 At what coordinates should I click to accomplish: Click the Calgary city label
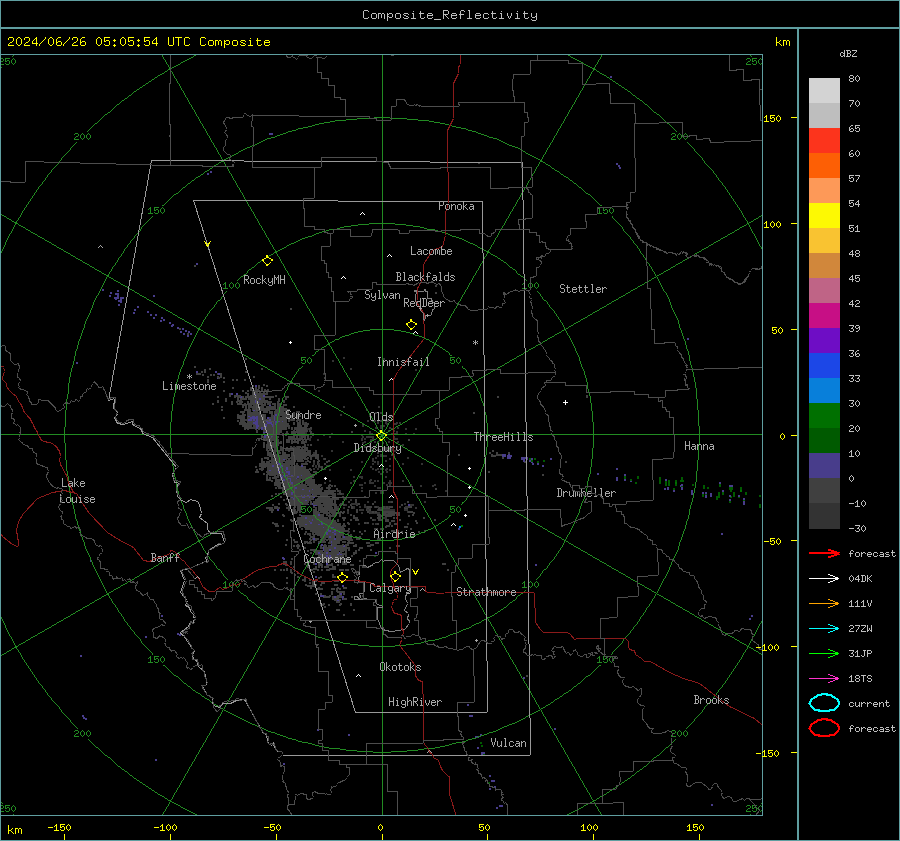click(390, 588)
